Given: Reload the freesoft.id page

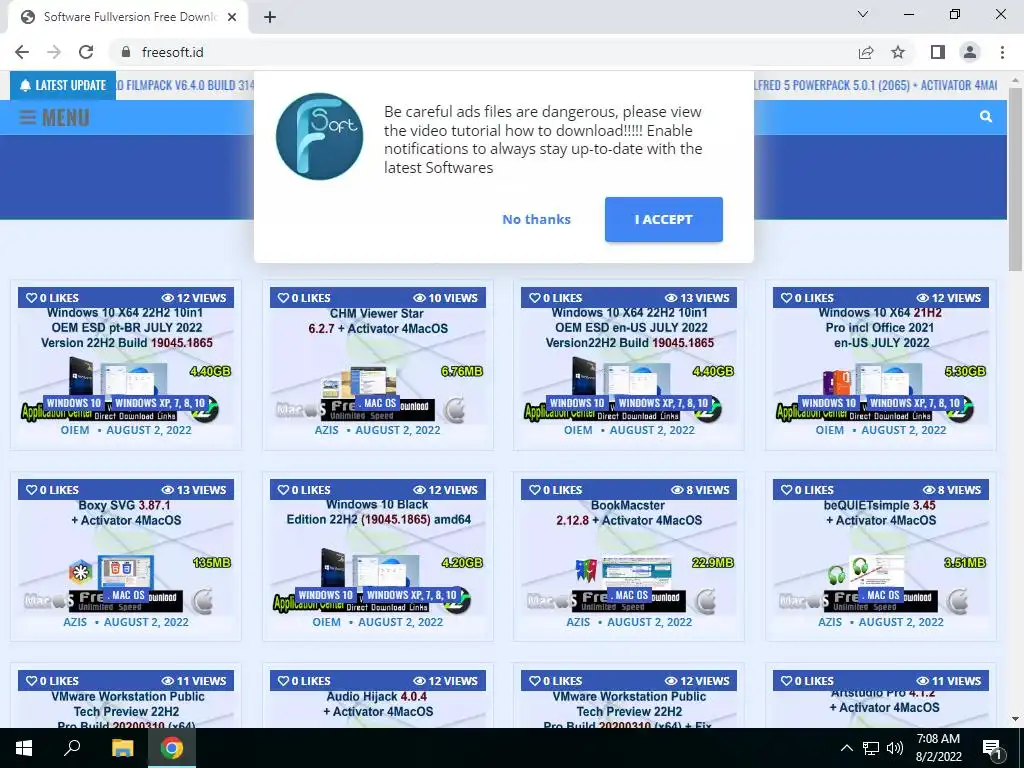Looking at the screenshot, I should point(86,52).
